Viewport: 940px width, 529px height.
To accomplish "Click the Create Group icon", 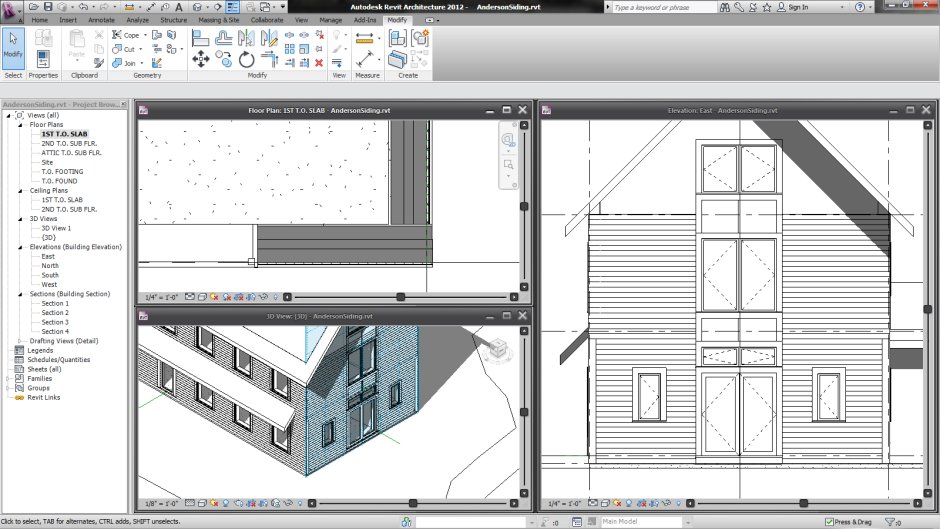I will tap(420, 38).
